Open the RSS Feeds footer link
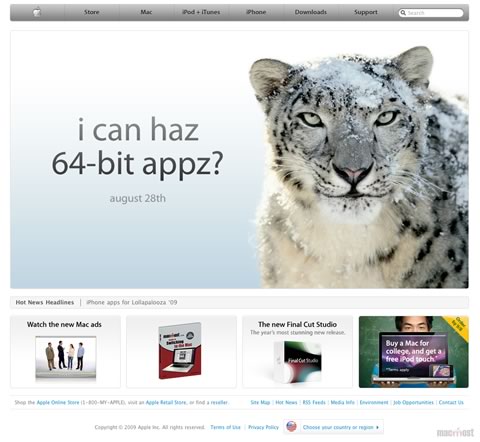This screenshot has width=480, height=442. pyautogui.click(x=314, y=402)
